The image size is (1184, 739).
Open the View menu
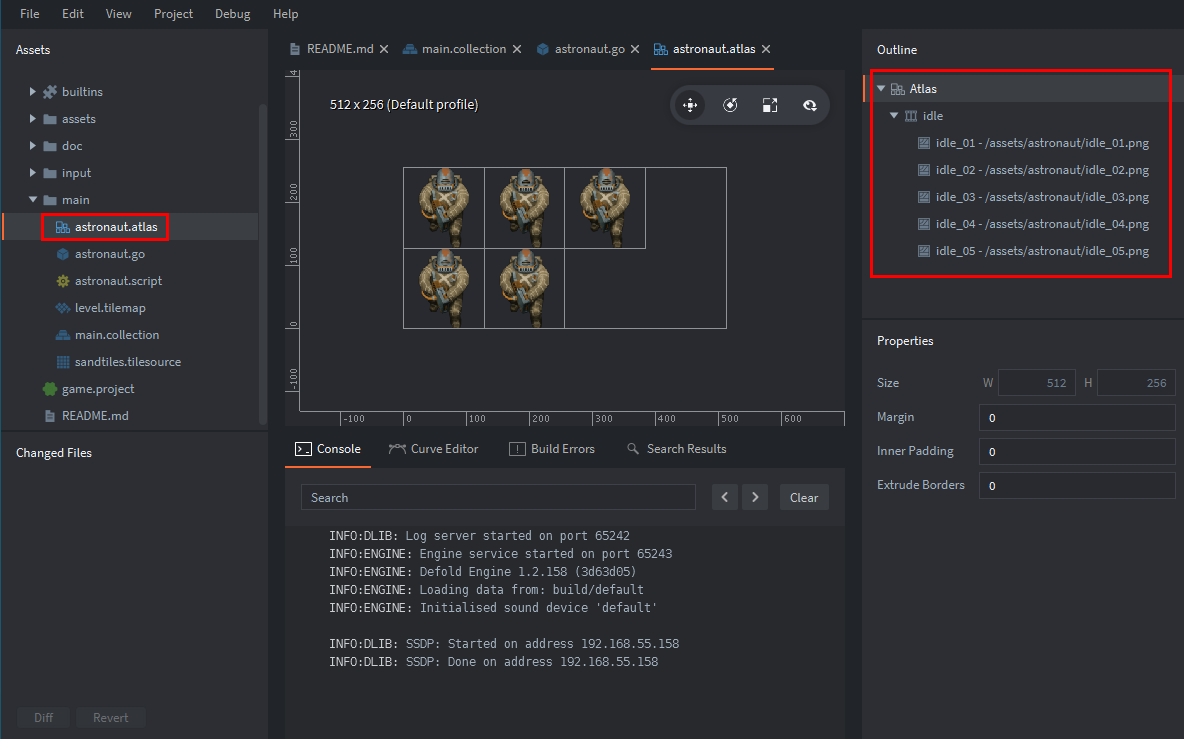tap(119, 14)
